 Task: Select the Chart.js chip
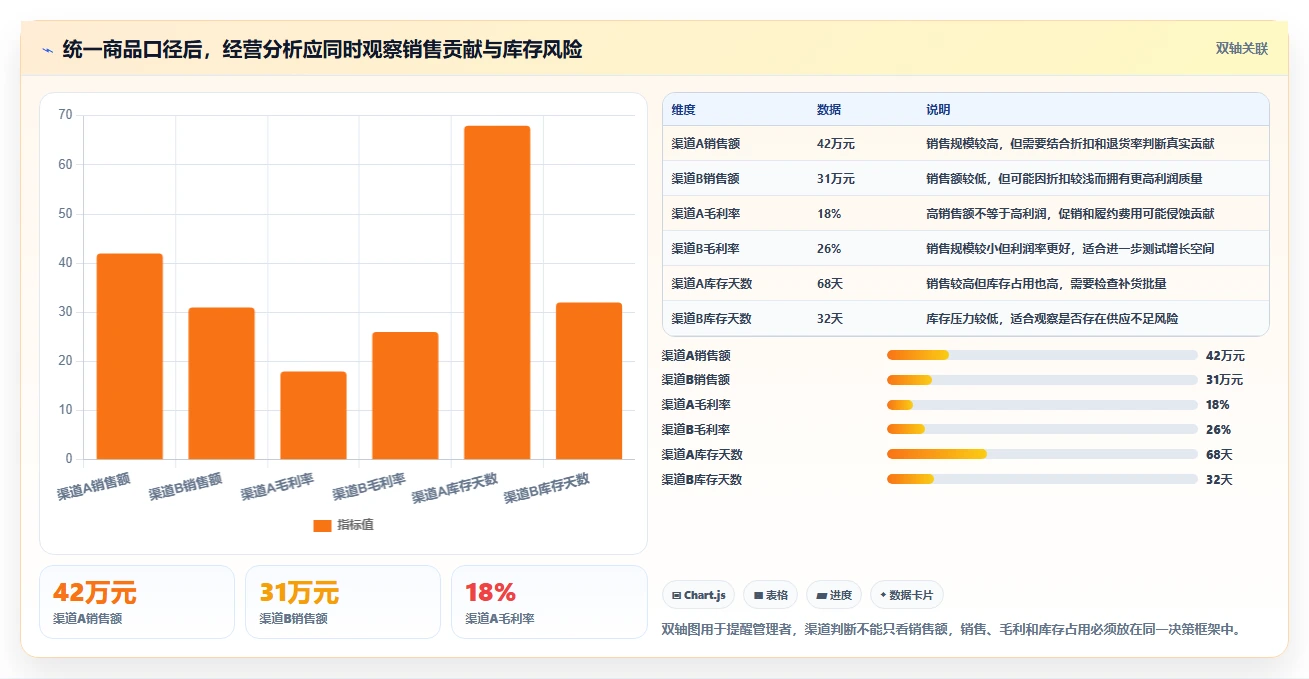(698, 595)
